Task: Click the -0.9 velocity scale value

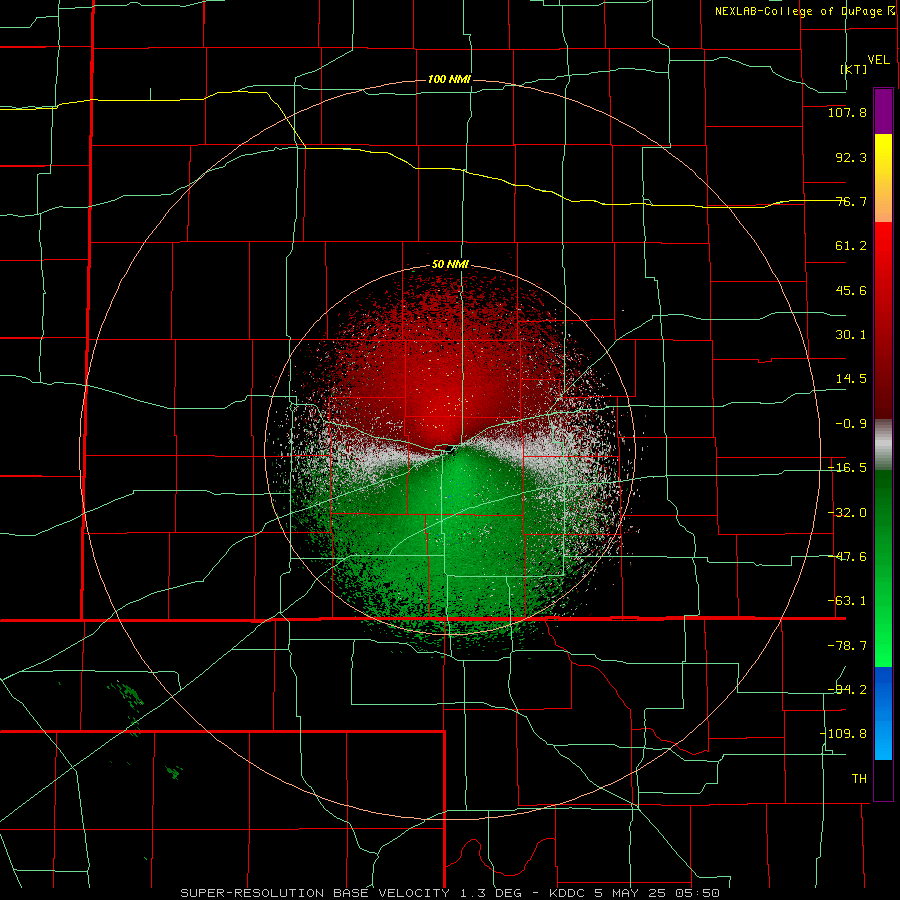Action: click(851, 424)
